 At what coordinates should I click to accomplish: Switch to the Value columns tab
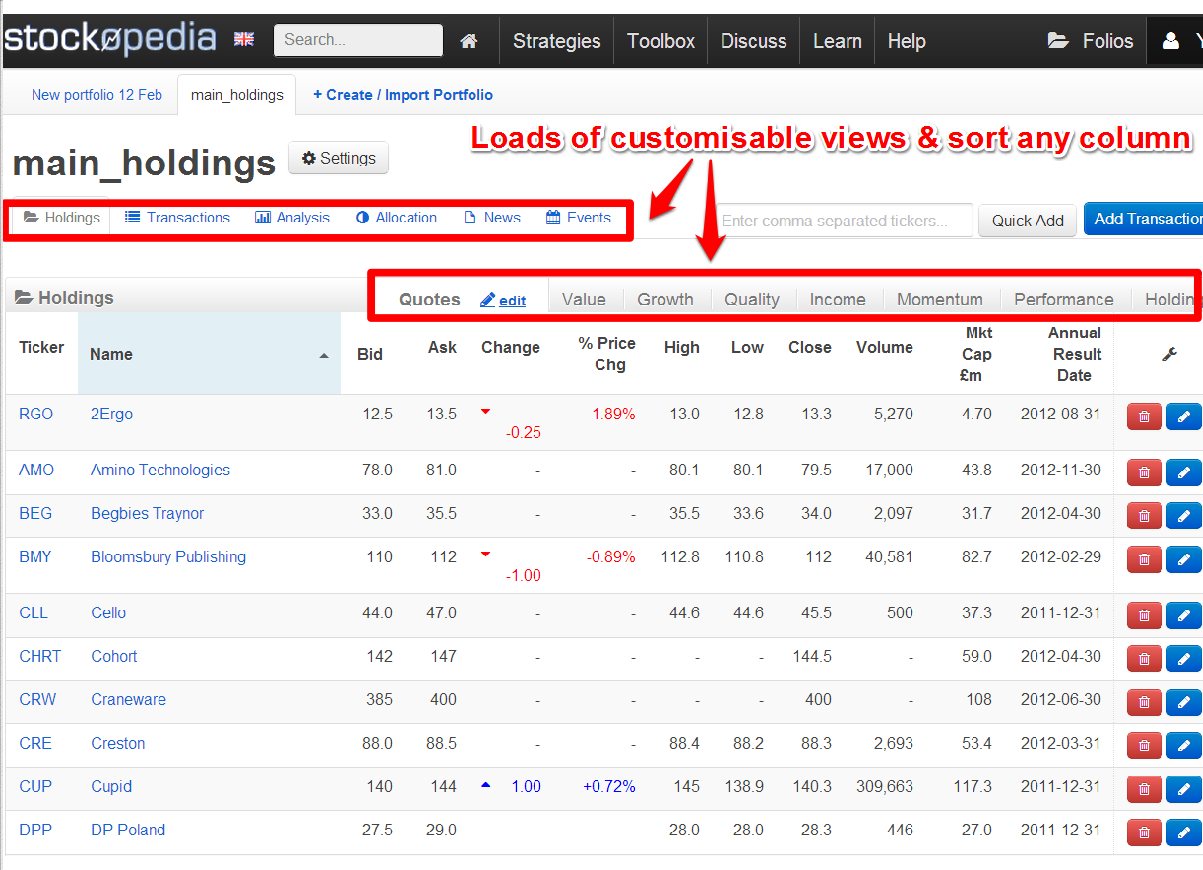pos(584,299)
